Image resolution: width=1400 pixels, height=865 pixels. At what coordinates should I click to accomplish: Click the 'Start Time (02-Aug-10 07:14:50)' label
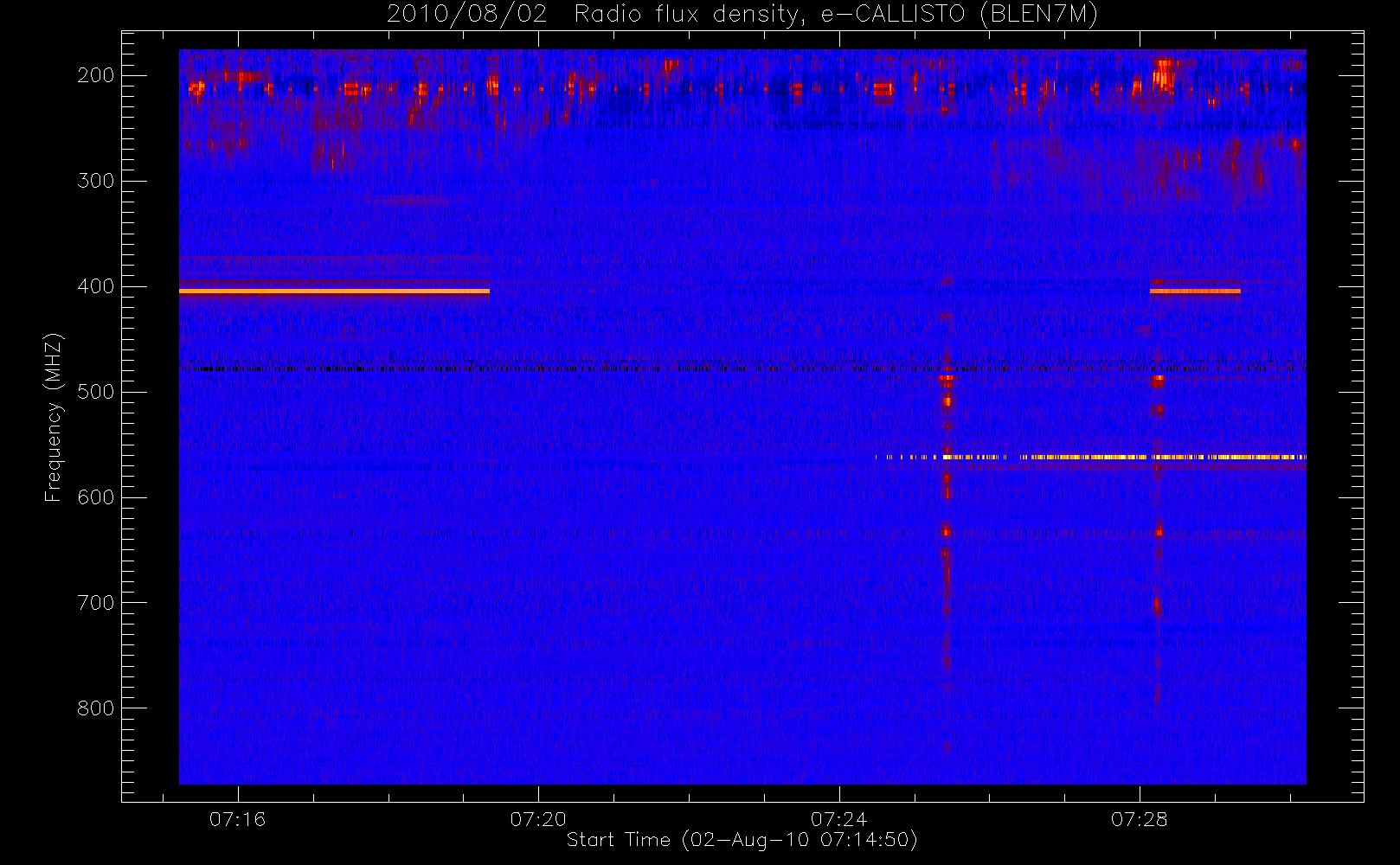click(x=742, y=839)
